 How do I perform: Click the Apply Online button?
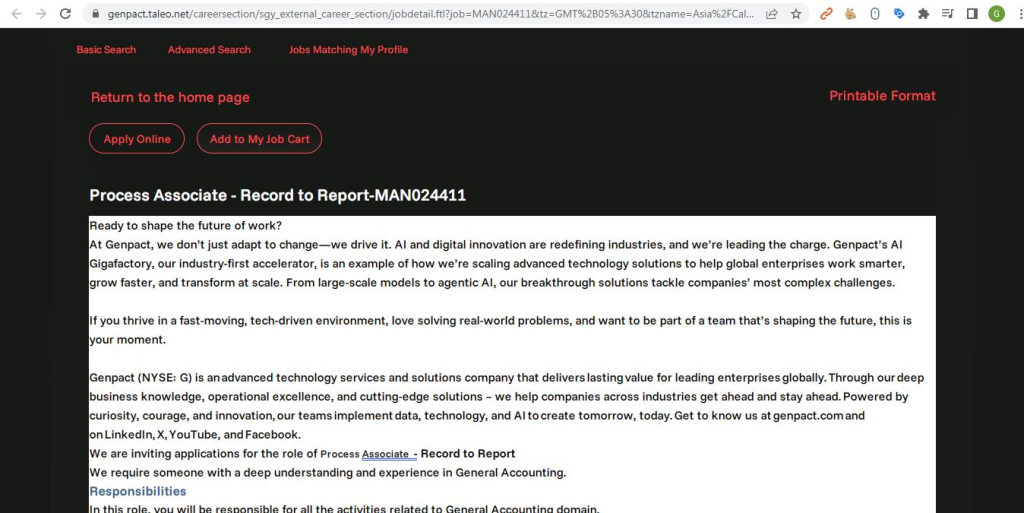click(136, 138)
